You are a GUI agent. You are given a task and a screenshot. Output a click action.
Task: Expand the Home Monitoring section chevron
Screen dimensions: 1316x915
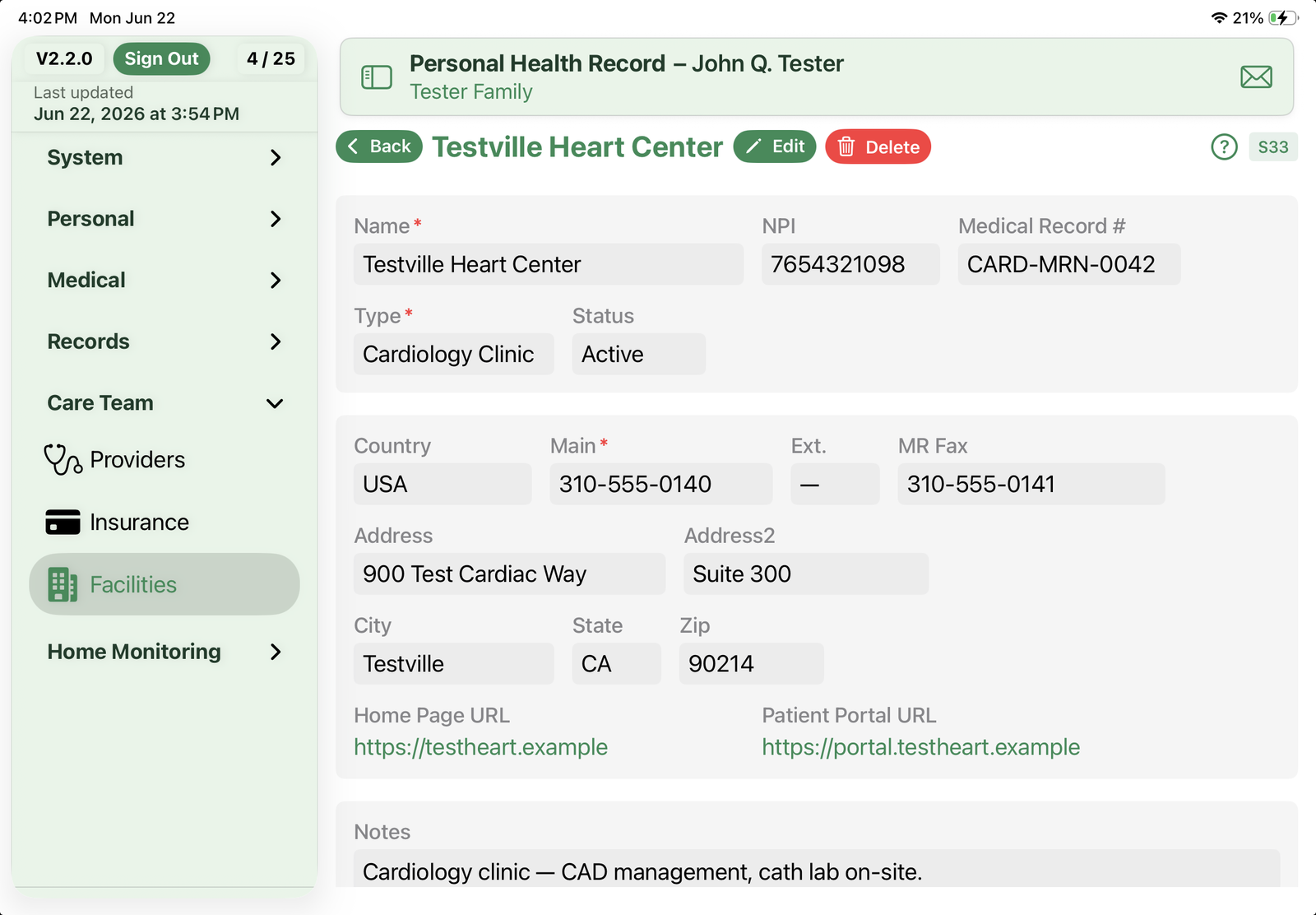pos(276,652)
